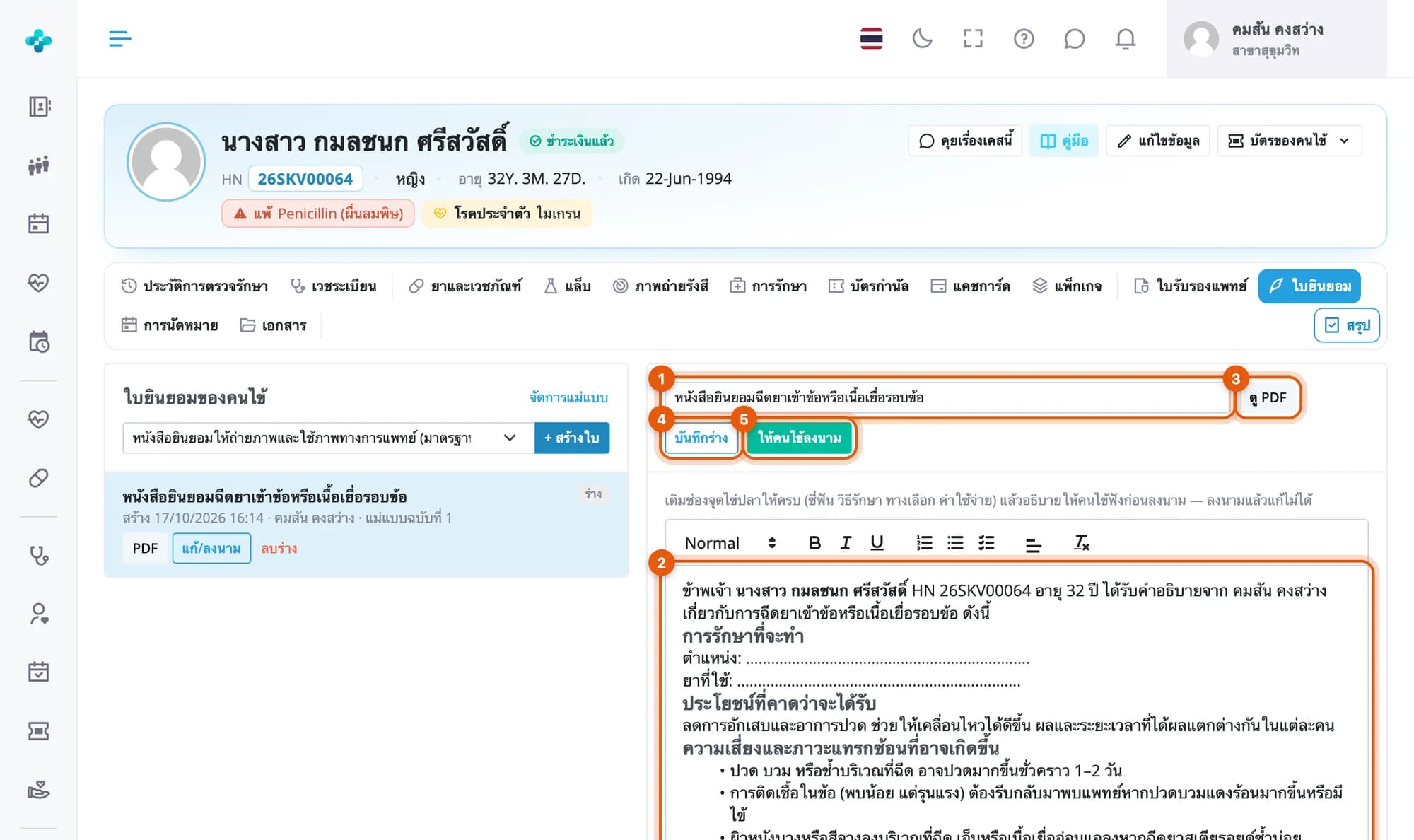Open บัตรกำนัล tab
This screenshot has height=840, width=1414.
pos(869,286)
